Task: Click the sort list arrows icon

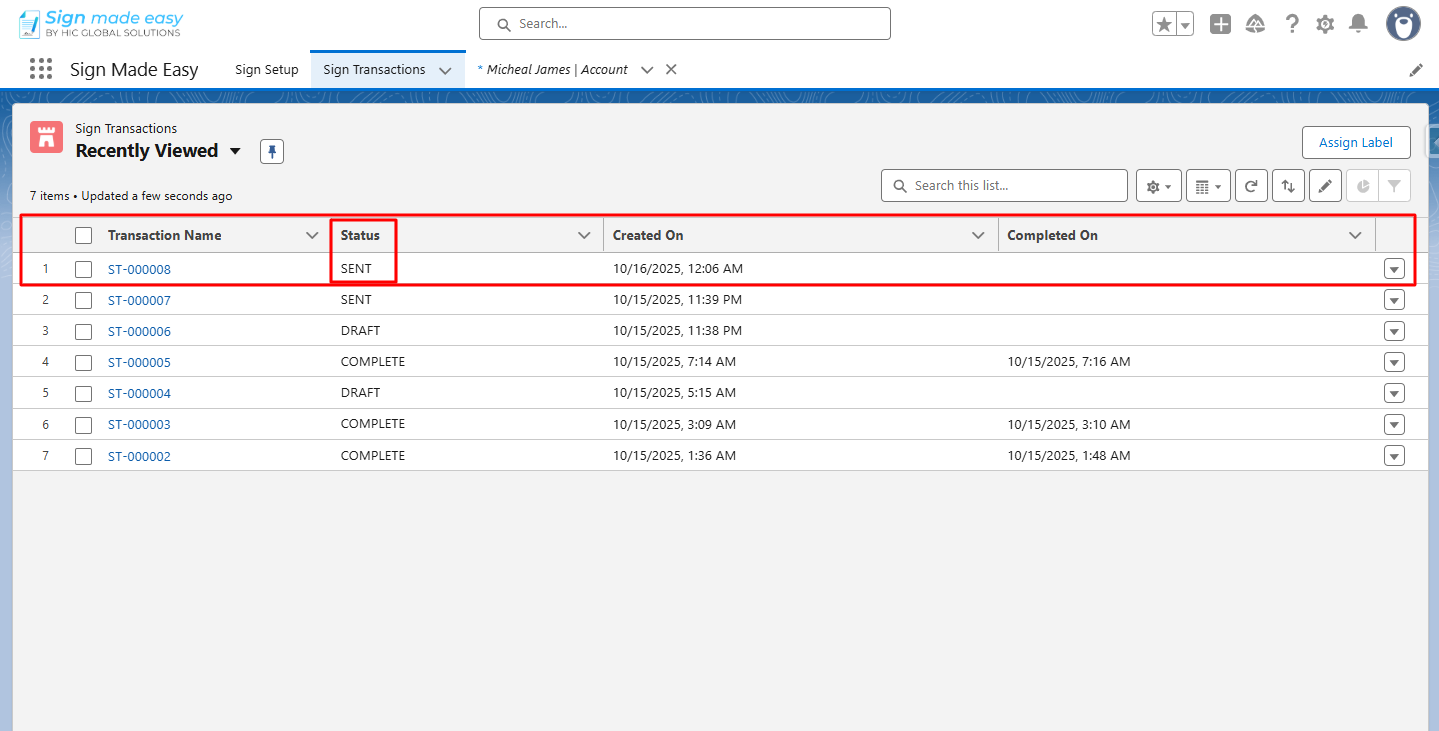Action: click(1288, 186)
